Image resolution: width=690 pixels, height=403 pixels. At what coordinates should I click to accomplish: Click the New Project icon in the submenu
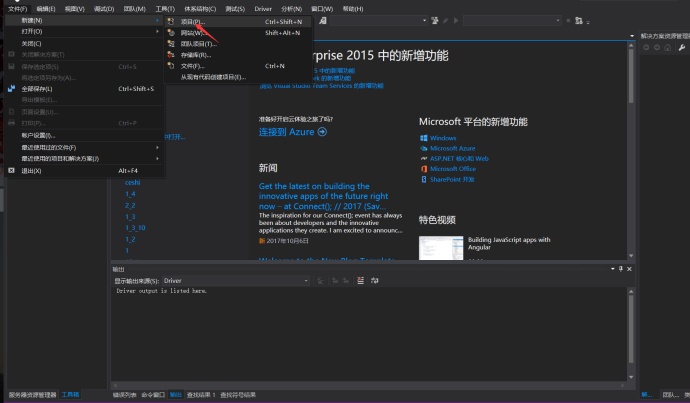[x=171, y=22]
